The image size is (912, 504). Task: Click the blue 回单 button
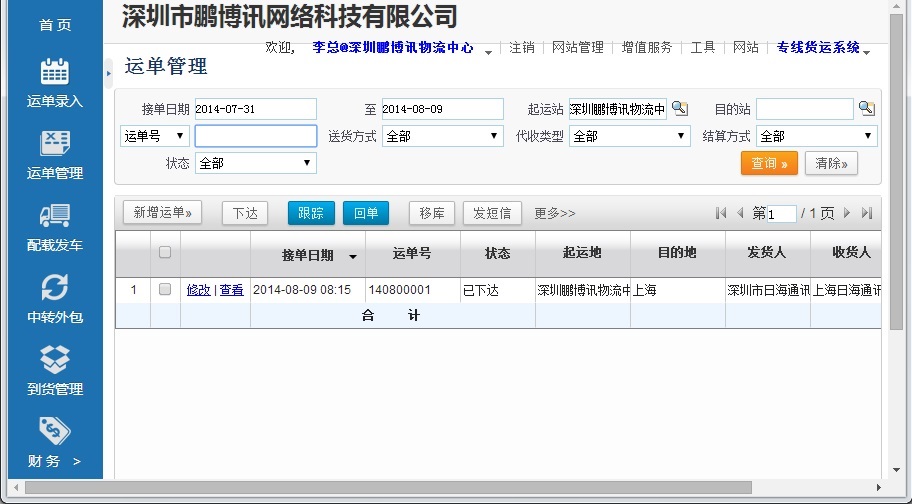pos(366,213)
